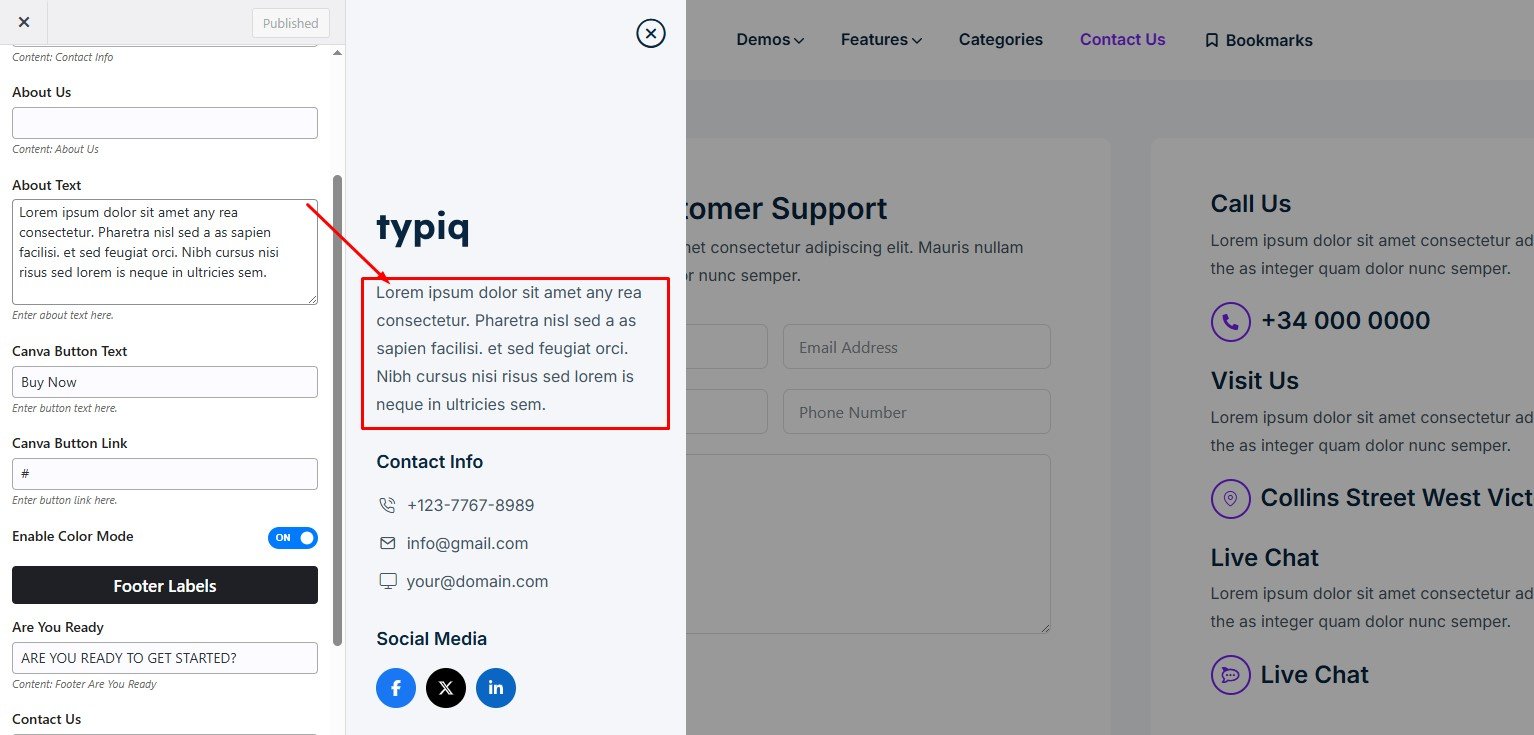Click the Canva Button Text input field
The height and width of the screenshot is (735, 1534).
click(165, 382)
